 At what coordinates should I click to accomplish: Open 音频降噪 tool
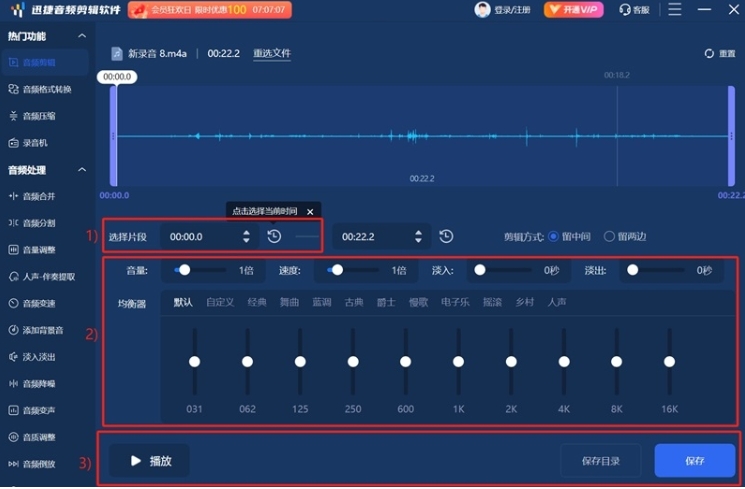(32, 384)
